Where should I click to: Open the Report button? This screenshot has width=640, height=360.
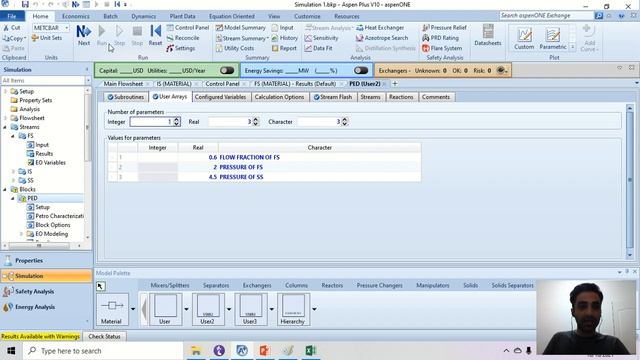[x=284, y=48]
